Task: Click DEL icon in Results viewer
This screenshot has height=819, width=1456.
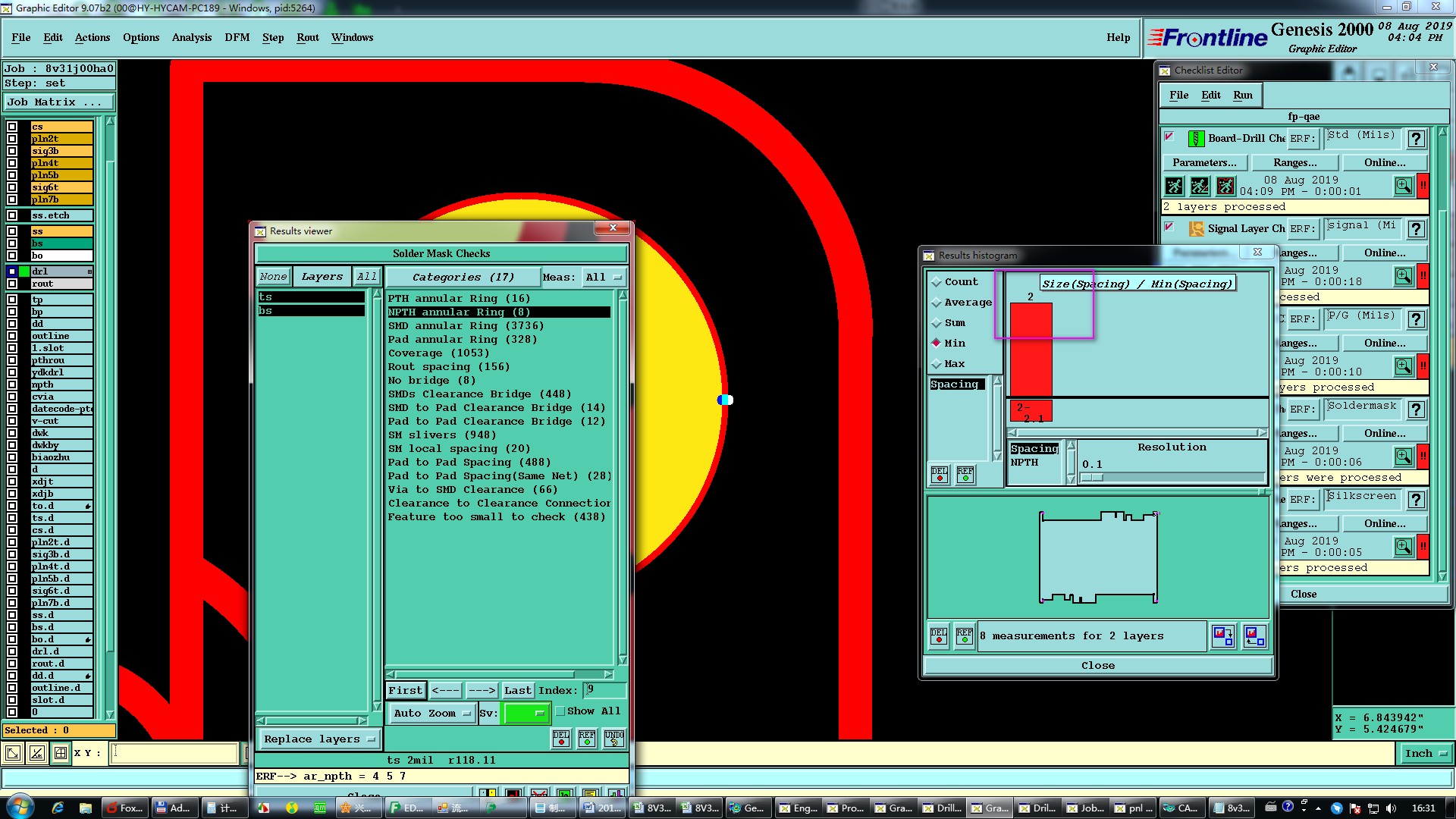Action: point(561,738)
